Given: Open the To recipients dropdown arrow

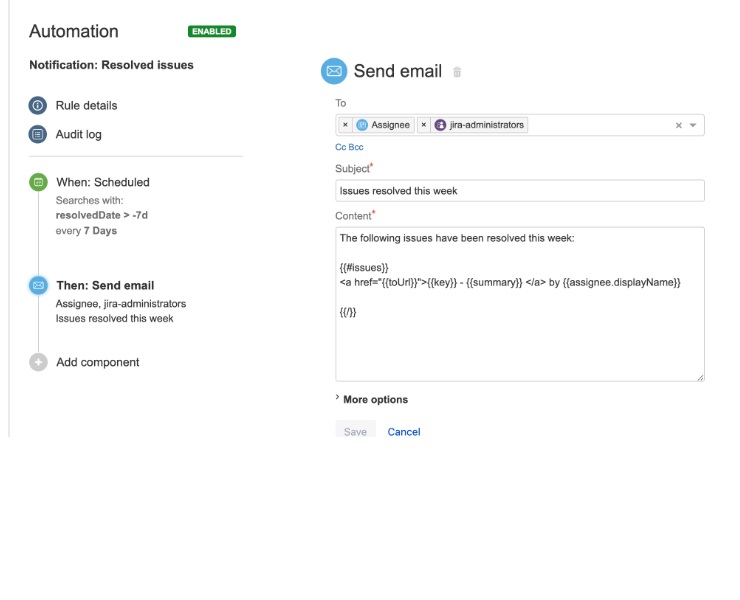Looking at the screenshot, I should (x=693, y=125).
